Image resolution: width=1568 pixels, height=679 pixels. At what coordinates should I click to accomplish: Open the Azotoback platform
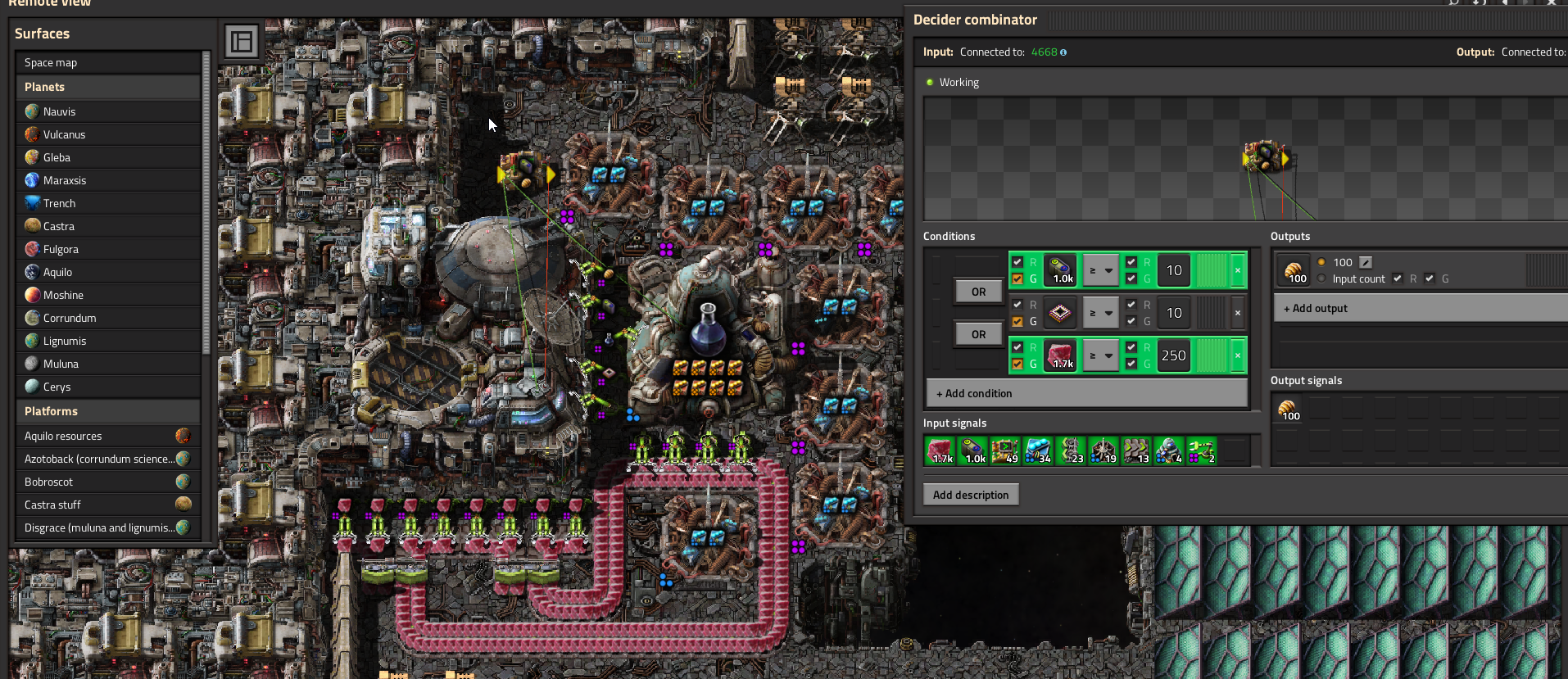tap(108, 459)
